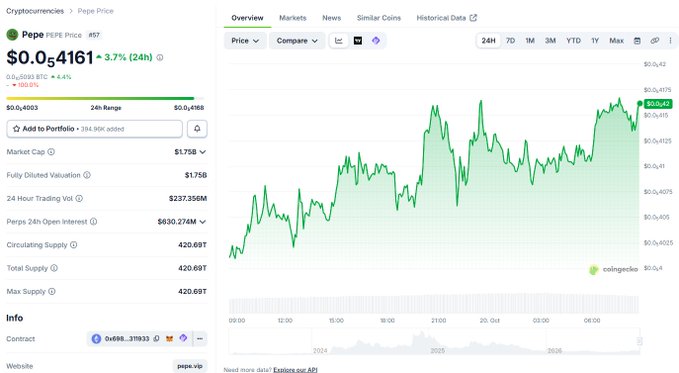Click Explore our API link
The image size is (679, 373).
point(295,370)
